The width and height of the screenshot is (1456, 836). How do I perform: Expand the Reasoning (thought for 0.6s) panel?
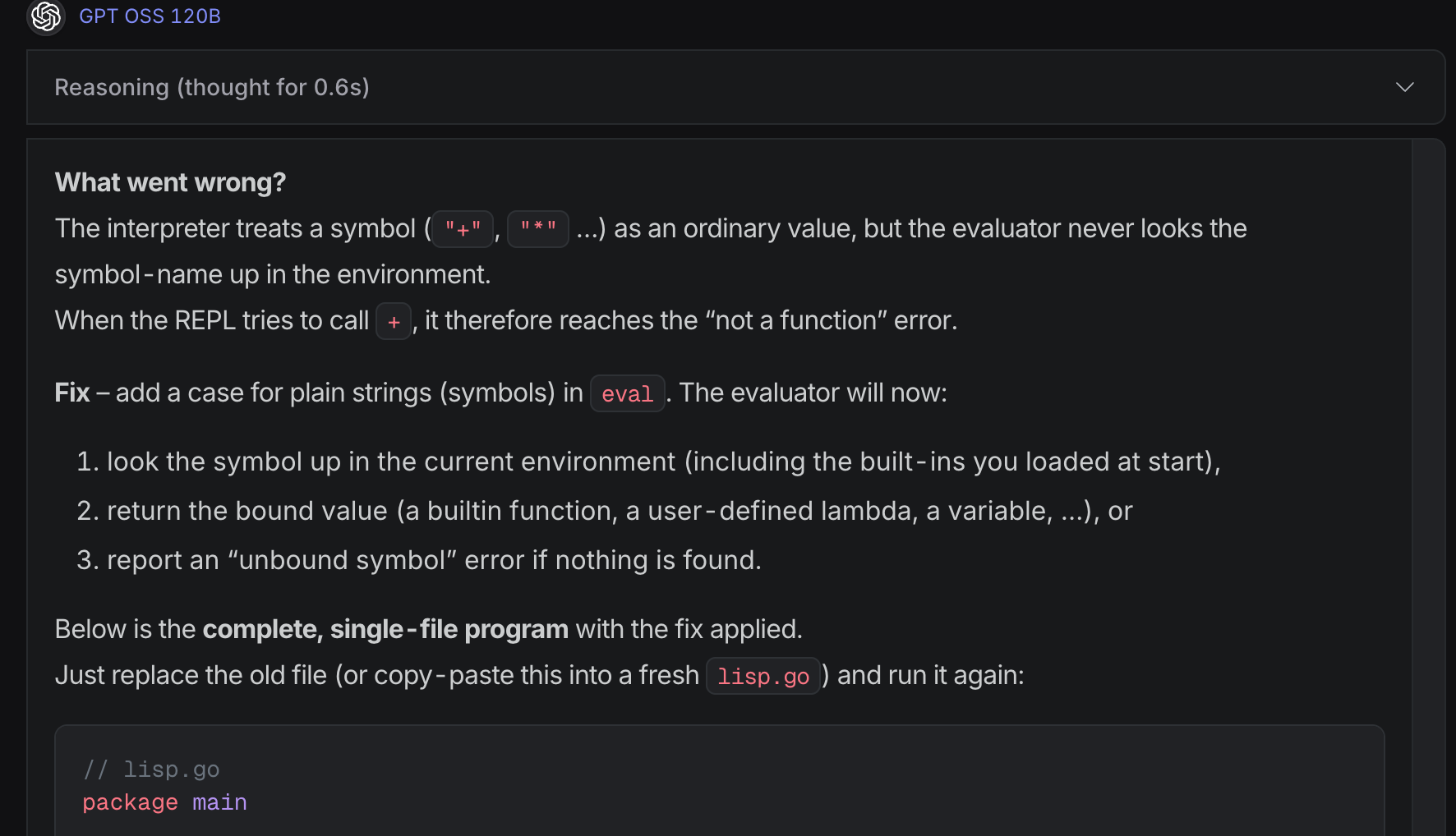pos(212,87)
